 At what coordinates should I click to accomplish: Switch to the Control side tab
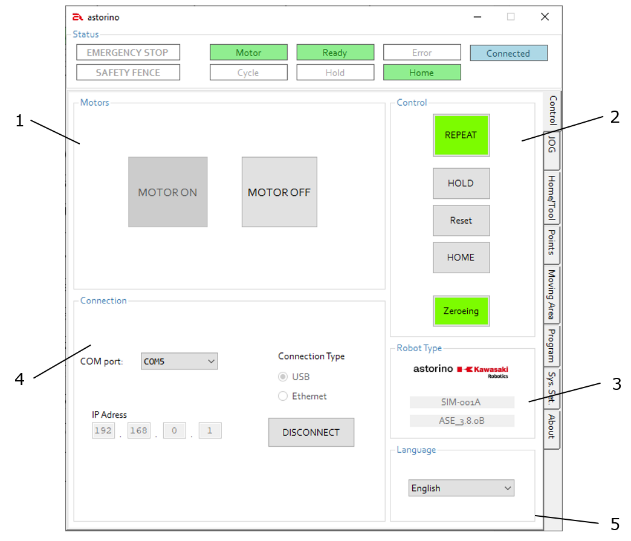pos(553,110)
